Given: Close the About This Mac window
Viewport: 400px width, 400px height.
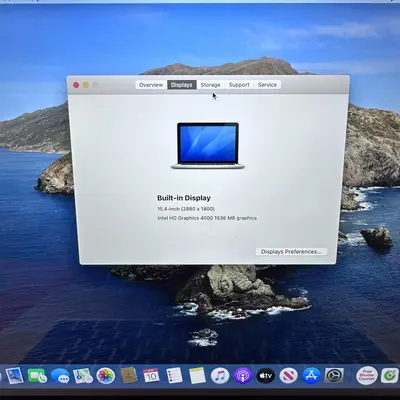Looking at the screenshot, I should tap(76, 85).
